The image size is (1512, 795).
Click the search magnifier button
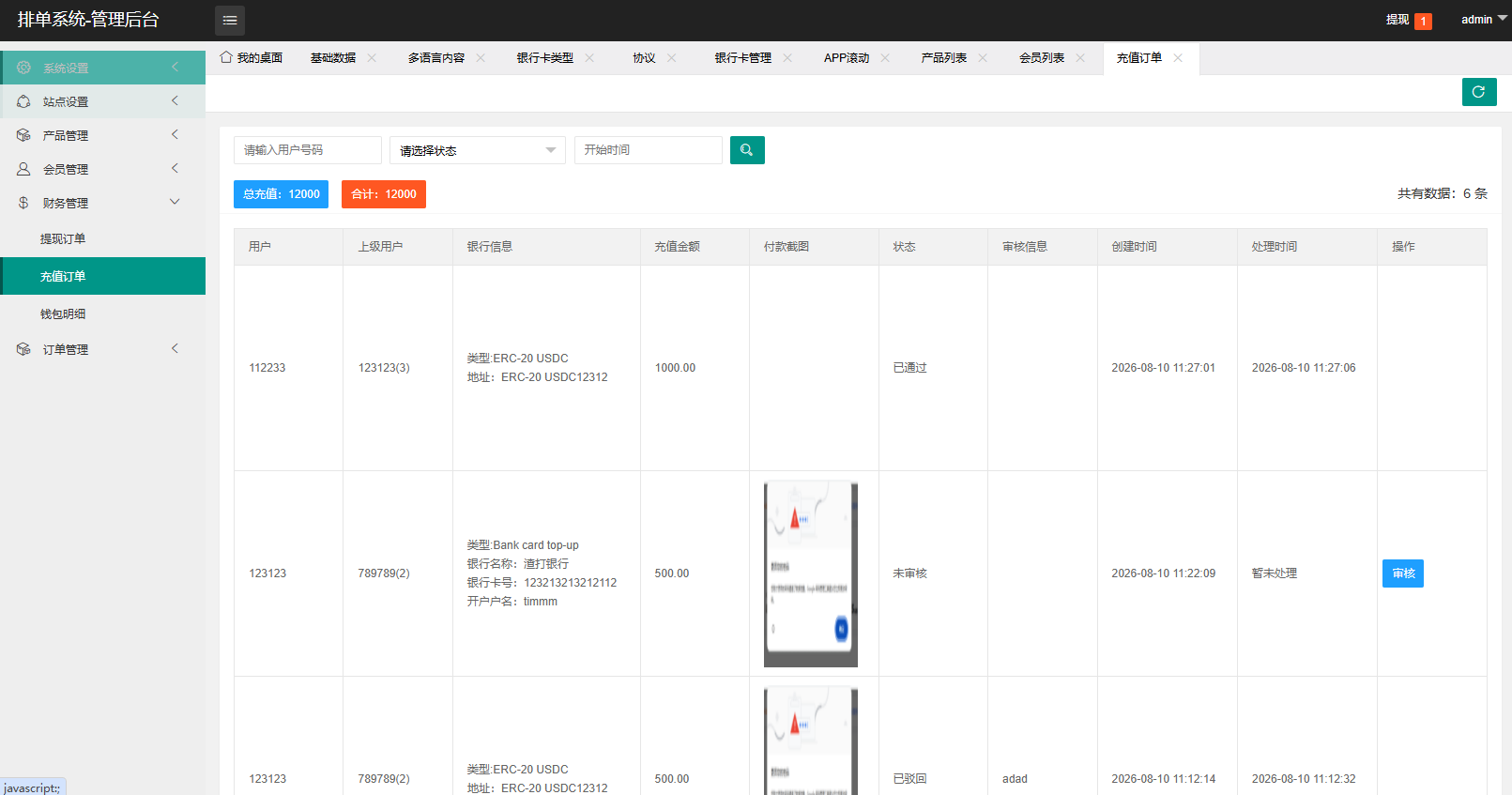pyautogui.click(x=747, y=150)
